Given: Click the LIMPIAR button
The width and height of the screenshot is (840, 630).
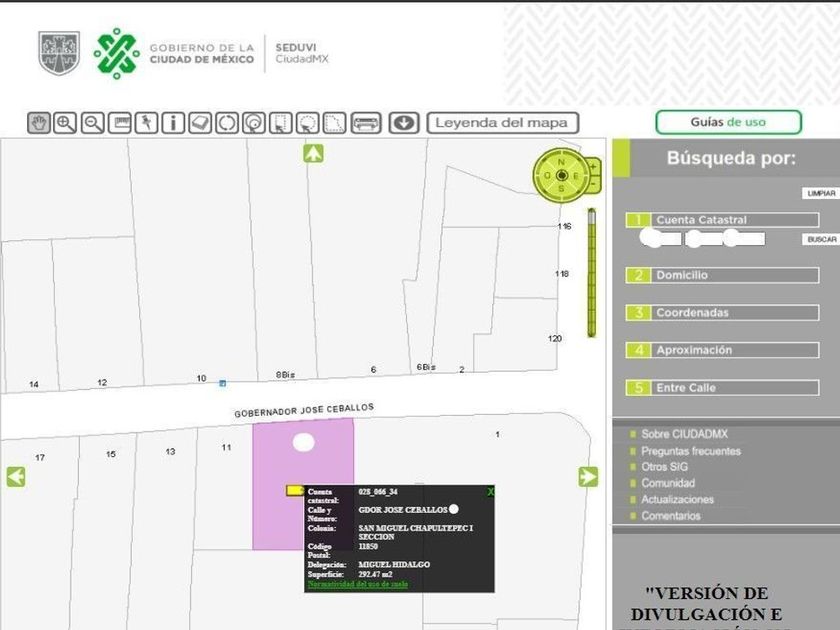Looking at the screenshot, I should (821, 193).
